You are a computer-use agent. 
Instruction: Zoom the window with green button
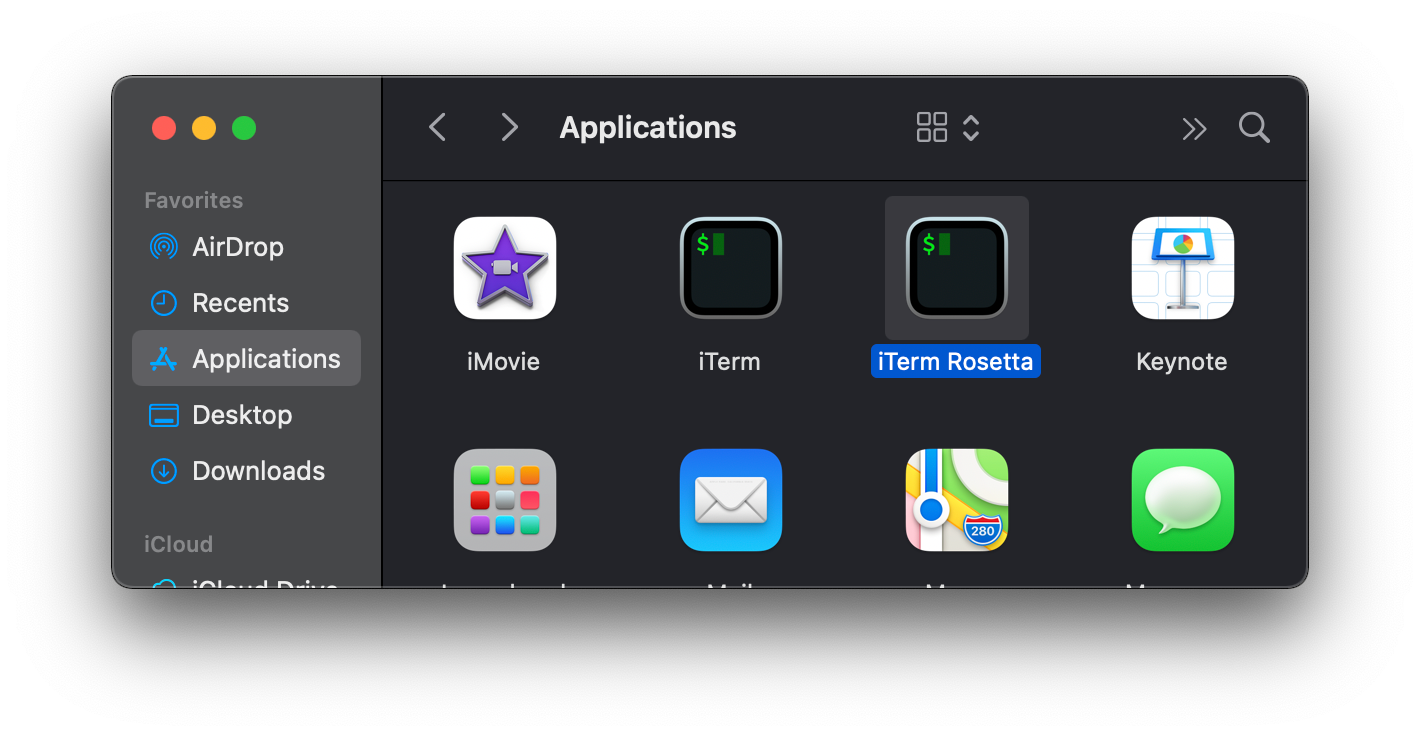[x=244, y=128]
